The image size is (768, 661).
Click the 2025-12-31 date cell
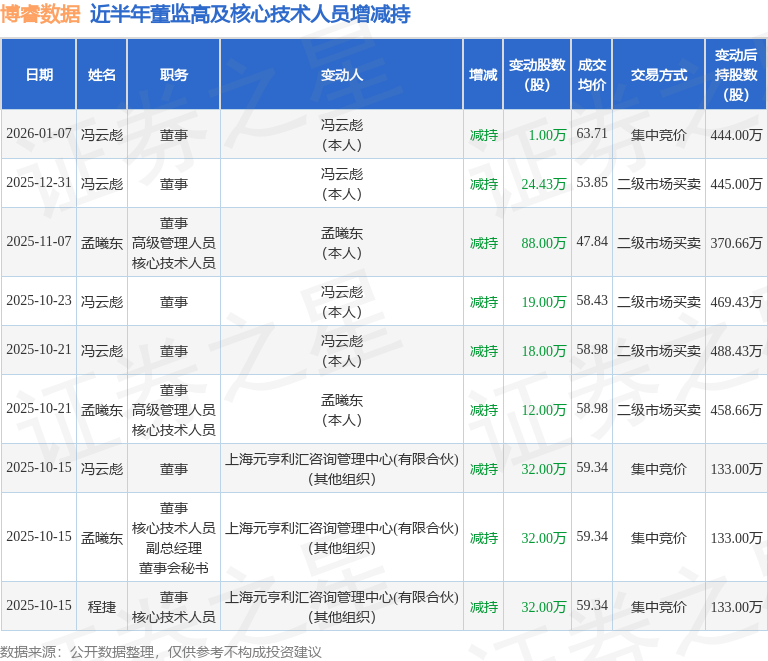(x=39, y=183)
